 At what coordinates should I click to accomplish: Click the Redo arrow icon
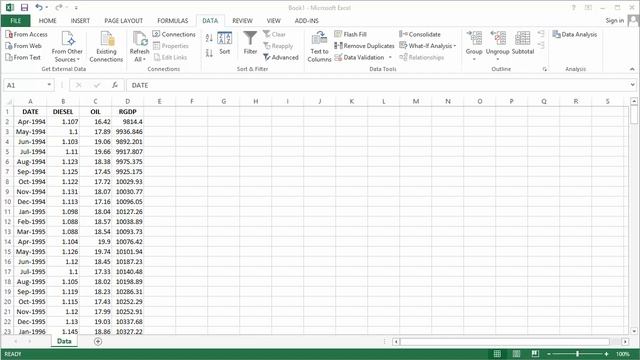pos(59,7)
